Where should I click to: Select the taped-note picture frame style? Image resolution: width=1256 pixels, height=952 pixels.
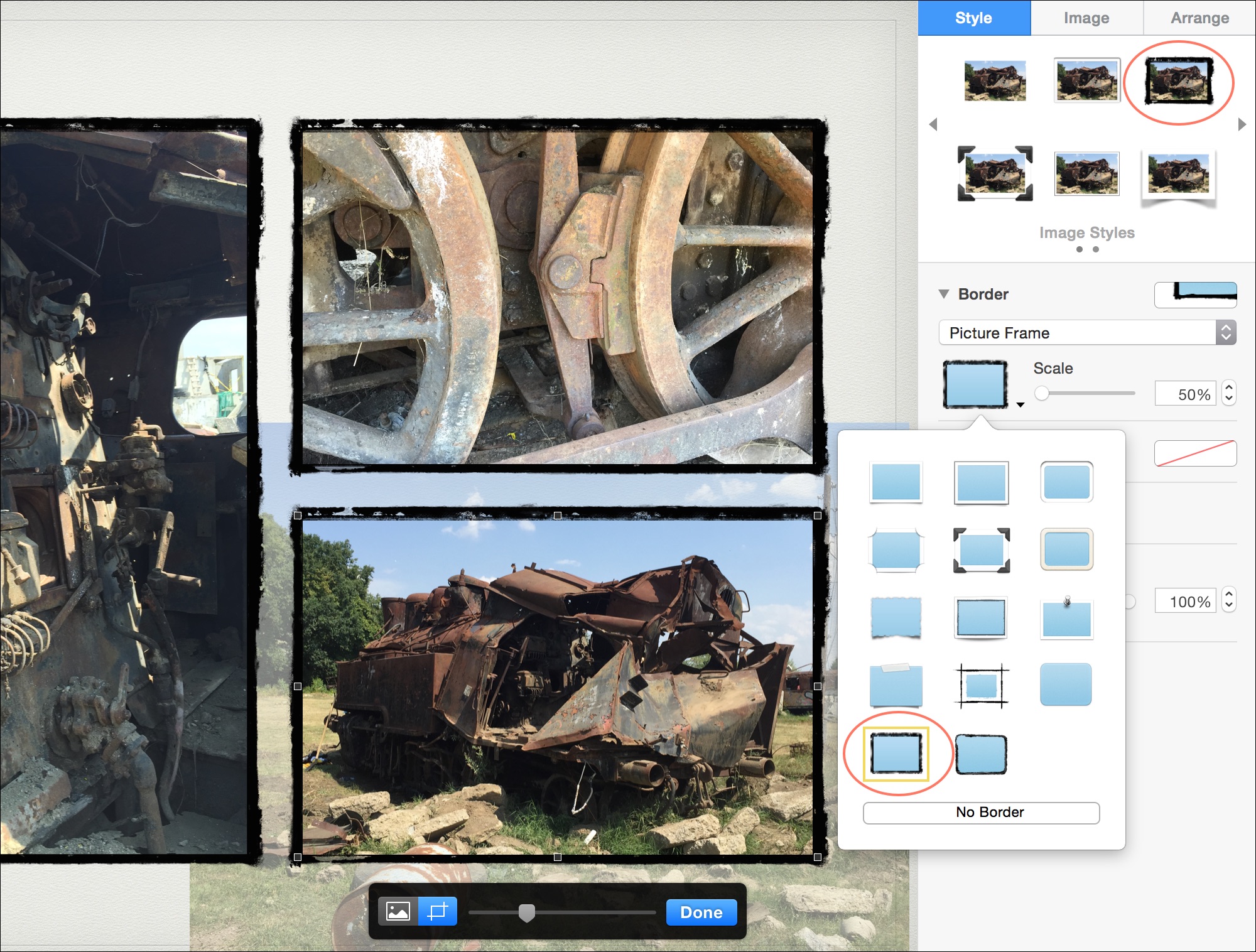click(896, 685)
